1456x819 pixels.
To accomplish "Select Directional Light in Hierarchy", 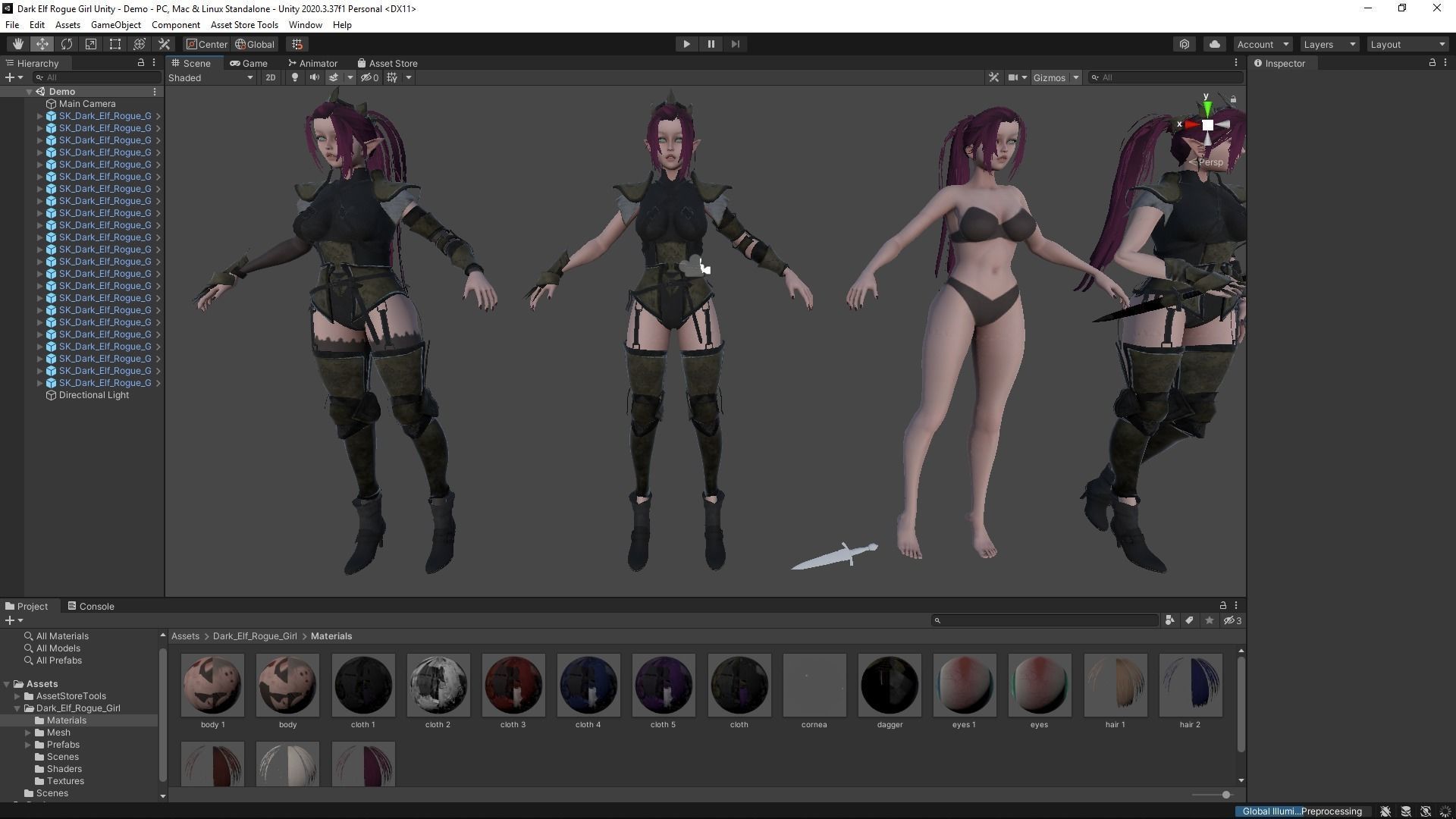I will tap(93, 395).
